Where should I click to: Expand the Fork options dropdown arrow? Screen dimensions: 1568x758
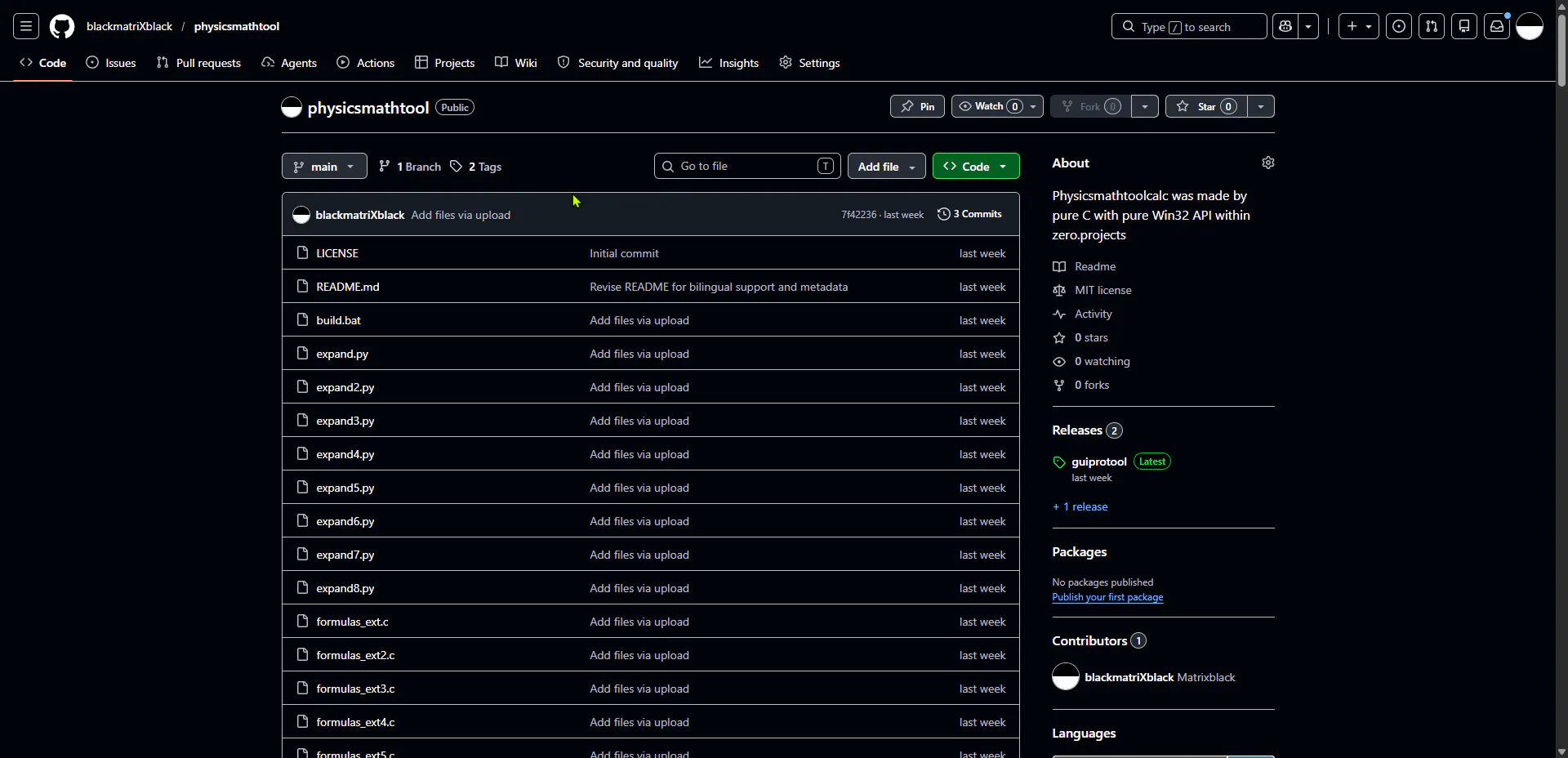pyautogui.click(x=1145, y=106)
